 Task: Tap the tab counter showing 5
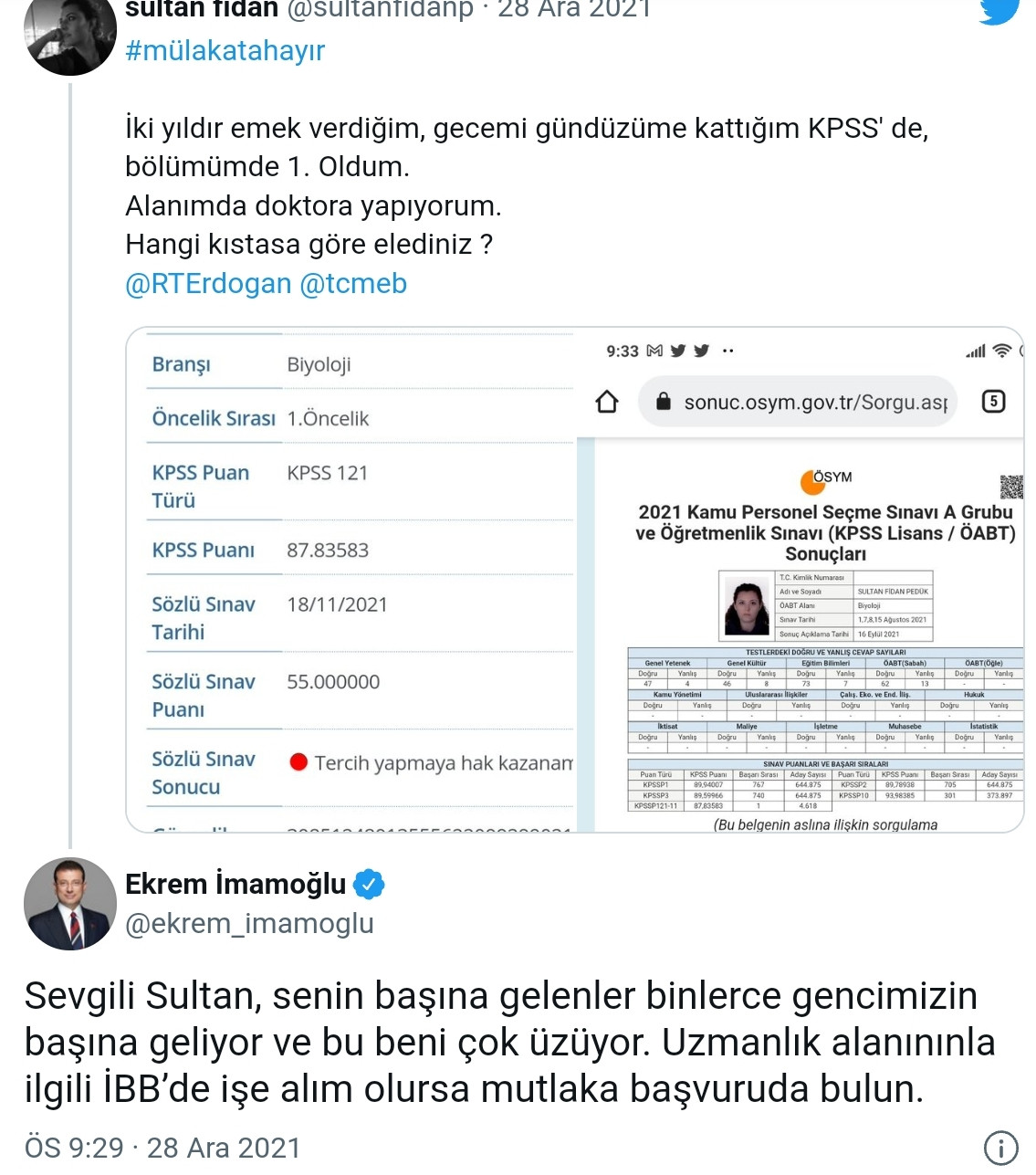tap(993, 401)
